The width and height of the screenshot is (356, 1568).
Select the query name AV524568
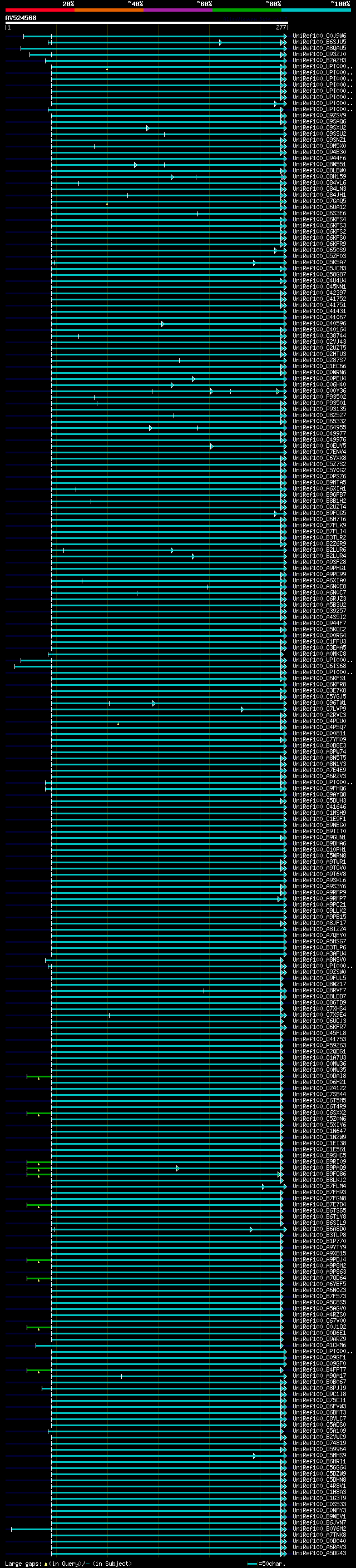(x=21, y=18)
